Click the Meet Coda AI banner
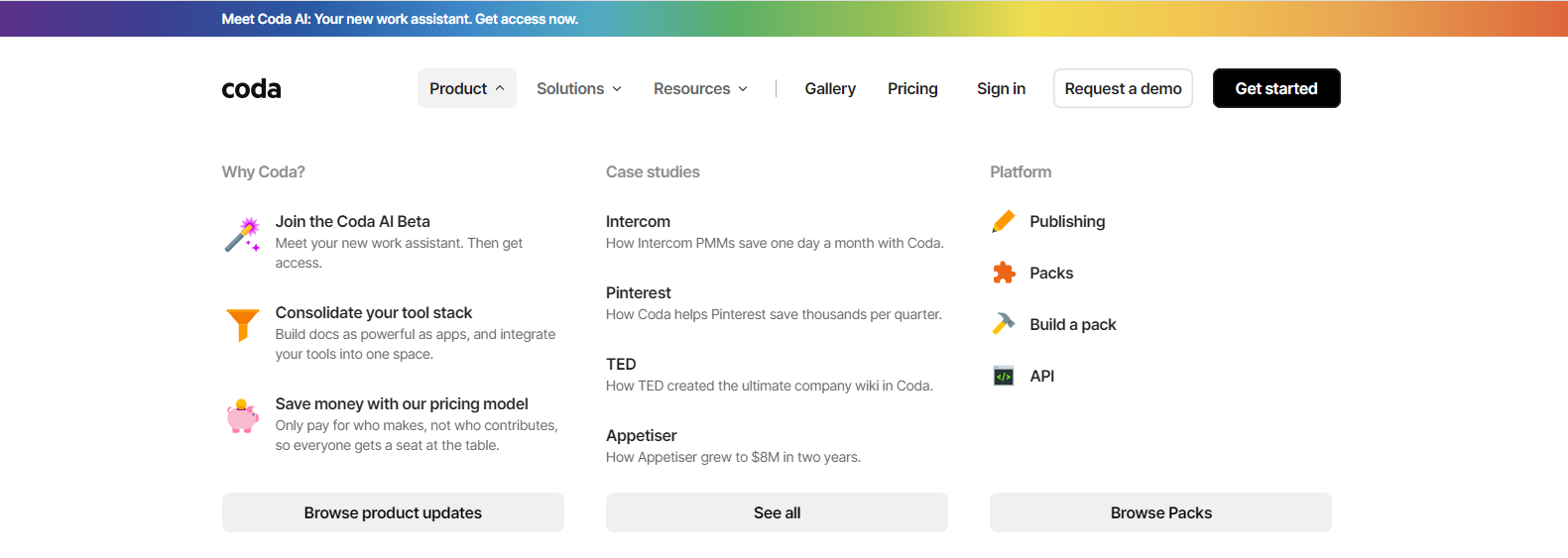Image resolution: width=1568 pixels, height=558 pixels. [x=400, y=19]
